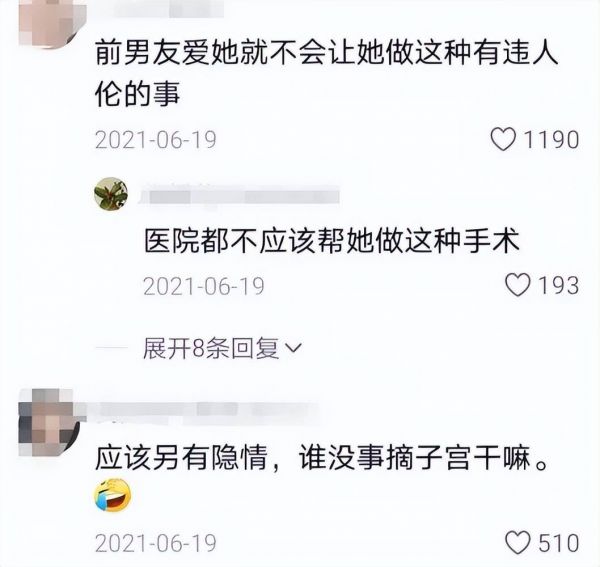
Task: Click the 510 like count number
Action: click(558, 543)
